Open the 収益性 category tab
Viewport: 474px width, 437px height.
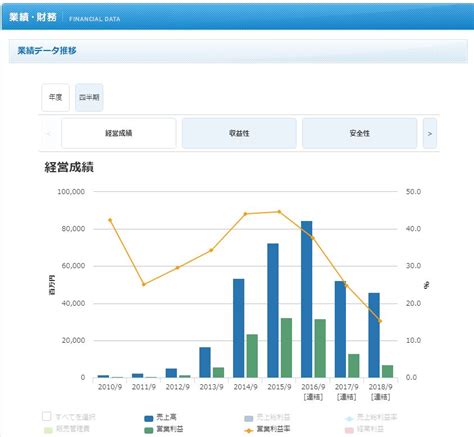coord(239,133)
